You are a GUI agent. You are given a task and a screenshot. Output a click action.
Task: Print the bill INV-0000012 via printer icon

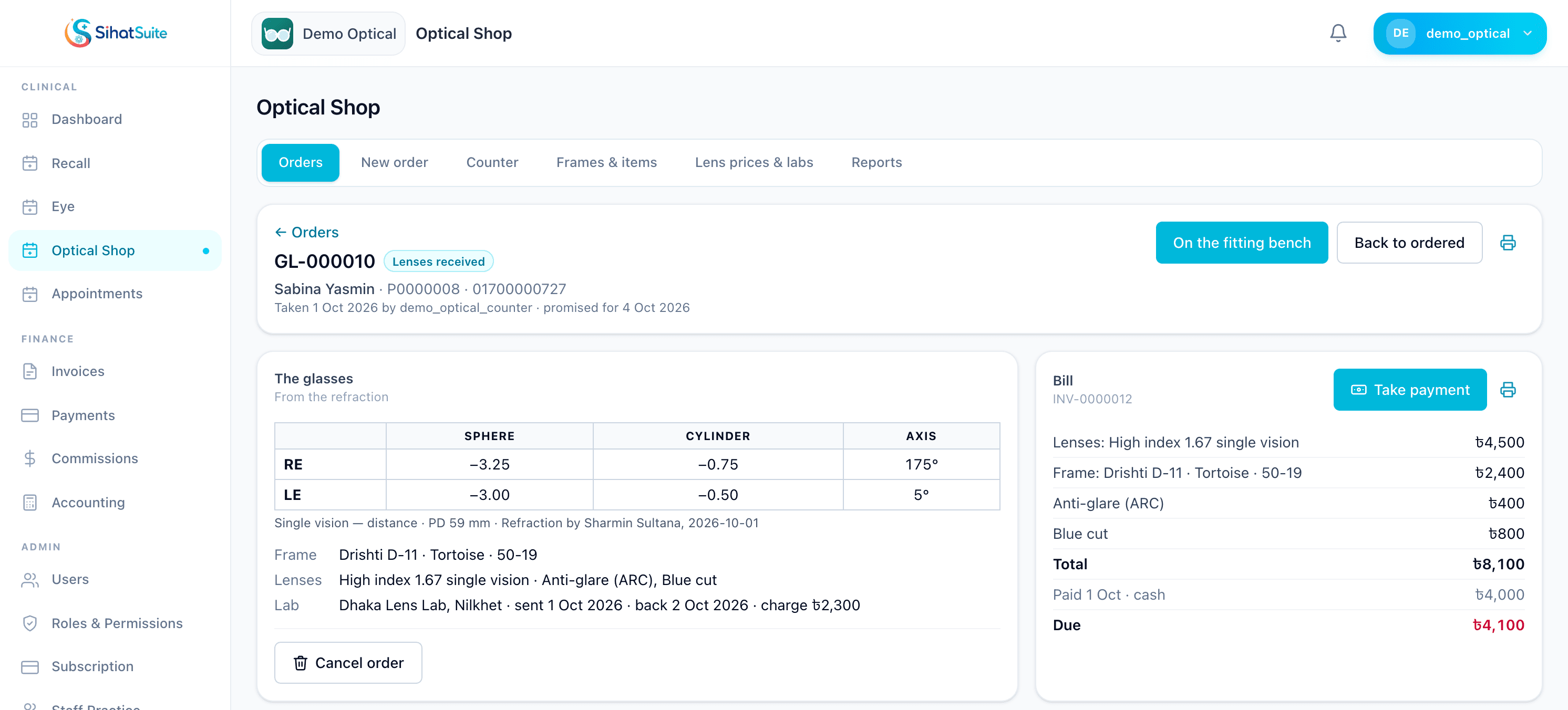tap(1507, 389)
